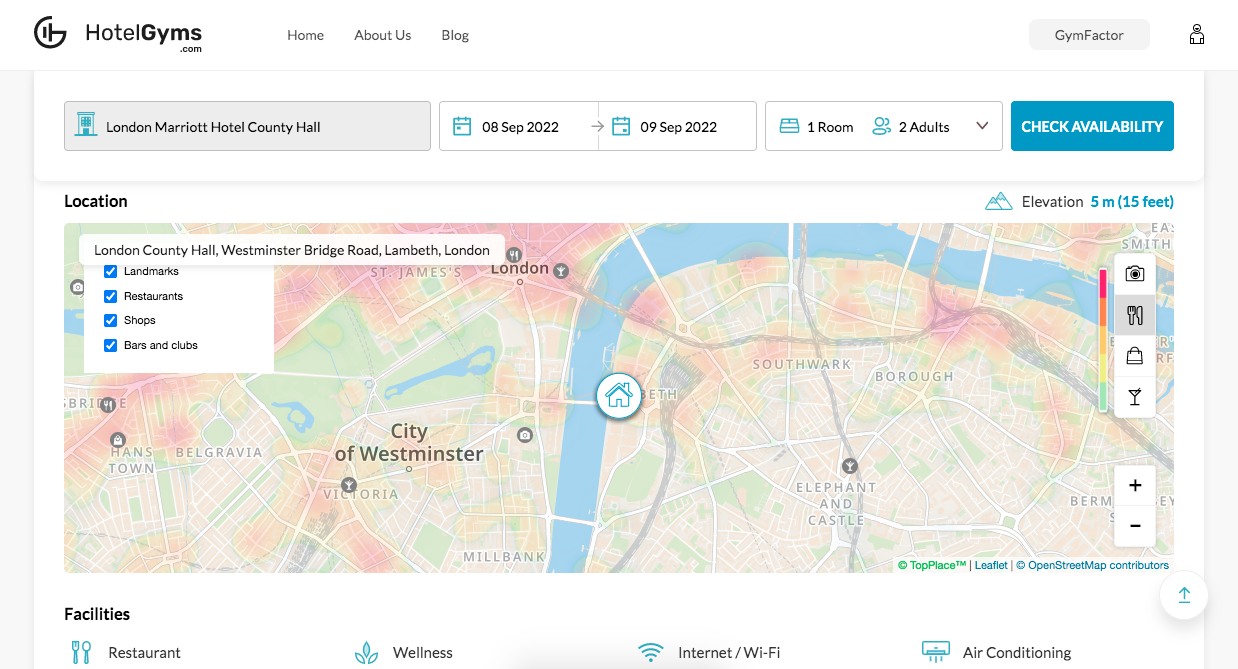
Task: Click the 2 Adults text
Action: click(924, 127)
